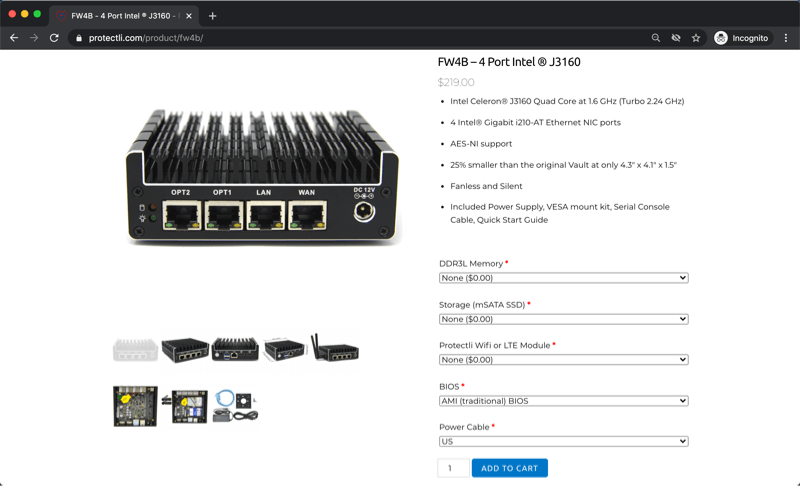Screen dimensions: 800x486
Task: Click the padlock site info icon
Action: 79,38
